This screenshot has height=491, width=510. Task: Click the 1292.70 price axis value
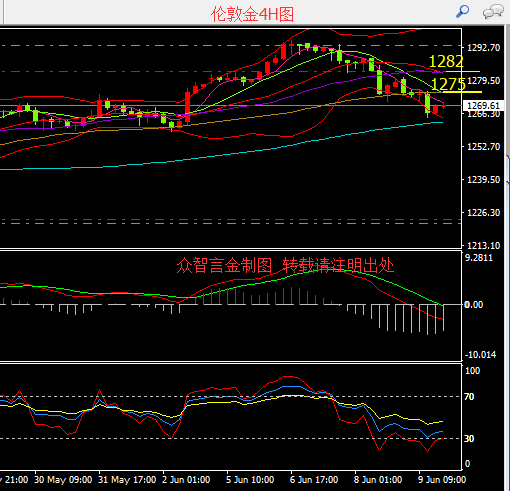click(x=483, y=48)
